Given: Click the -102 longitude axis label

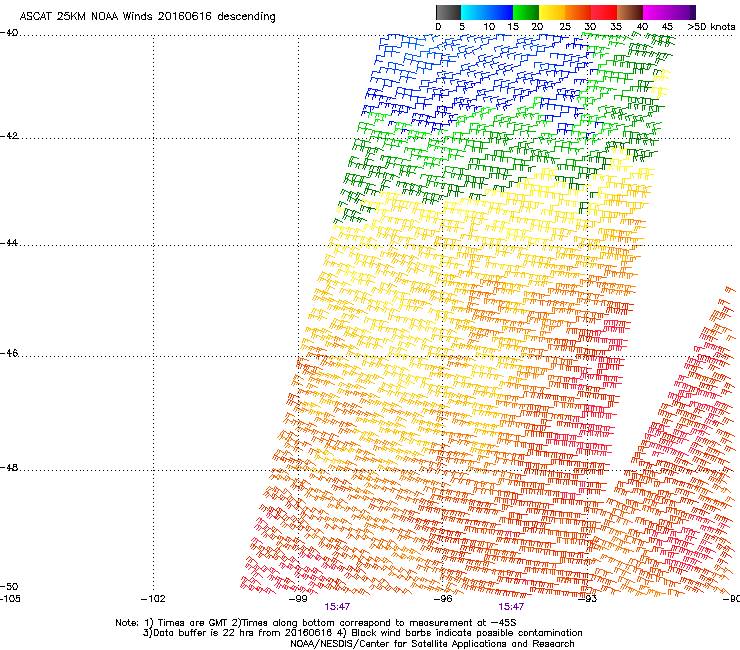Looking at the screenshot, I should (153, 599).
